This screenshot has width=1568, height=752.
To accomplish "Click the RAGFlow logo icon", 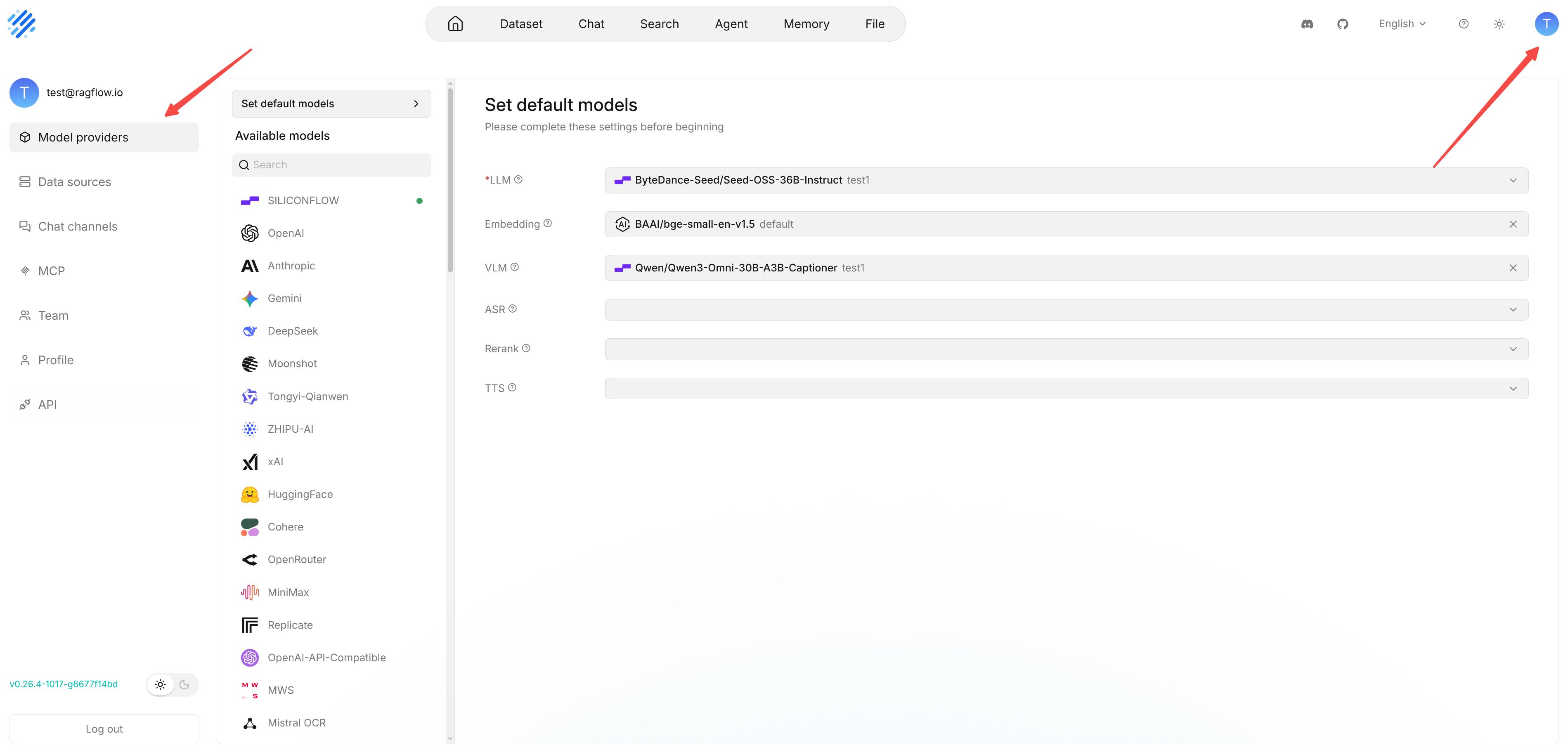I will tap(21, 24).
